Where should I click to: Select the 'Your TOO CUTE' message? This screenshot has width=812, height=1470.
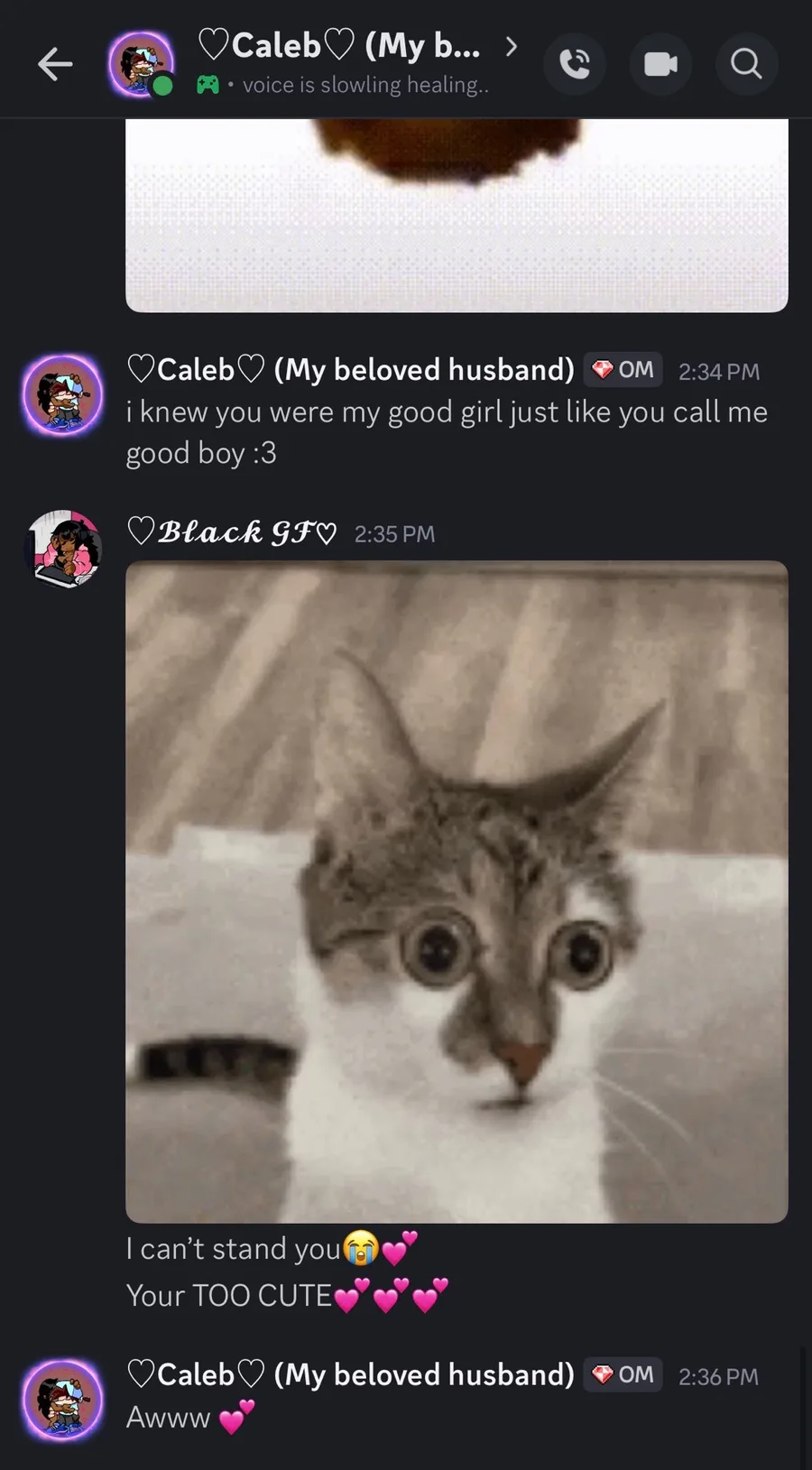[x=287, y=1296]
